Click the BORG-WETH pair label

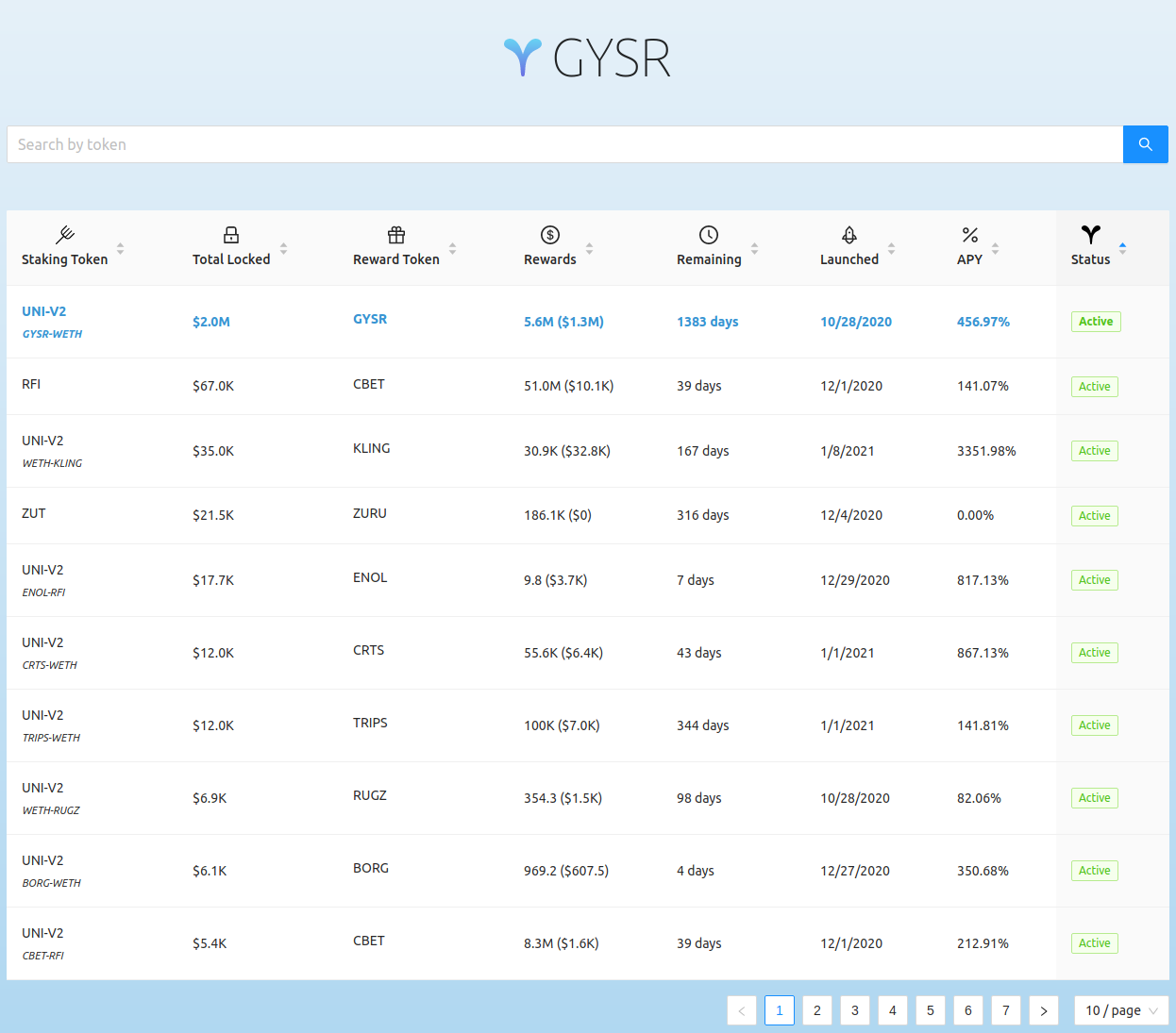51,883
